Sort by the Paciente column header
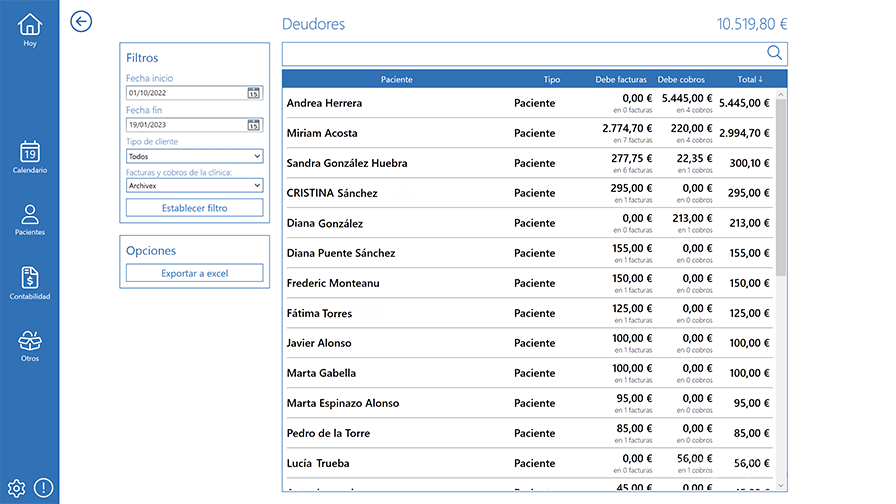This screenshot has width=896, height=504. [x=396, y=79]
